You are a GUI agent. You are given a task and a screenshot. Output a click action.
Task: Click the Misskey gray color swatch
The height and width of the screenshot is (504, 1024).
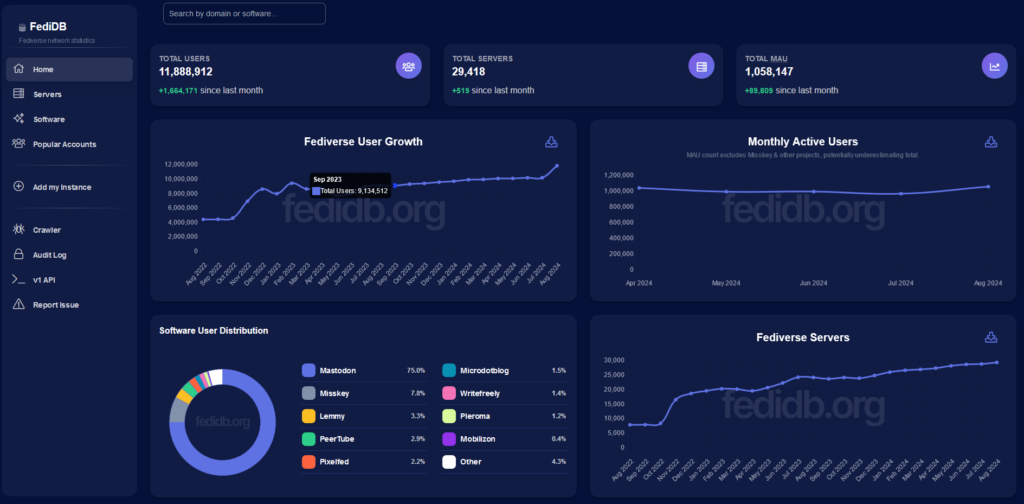[x=308, y=393]
